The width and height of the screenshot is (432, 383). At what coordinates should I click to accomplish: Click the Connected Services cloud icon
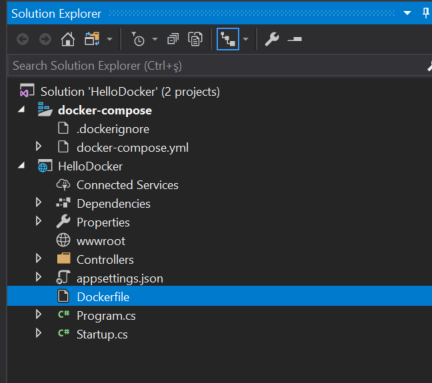63,184
